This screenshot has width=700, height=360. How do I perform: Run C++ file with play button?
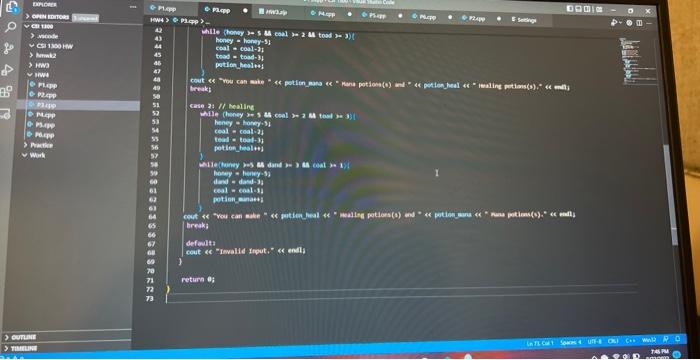point(615,22)
